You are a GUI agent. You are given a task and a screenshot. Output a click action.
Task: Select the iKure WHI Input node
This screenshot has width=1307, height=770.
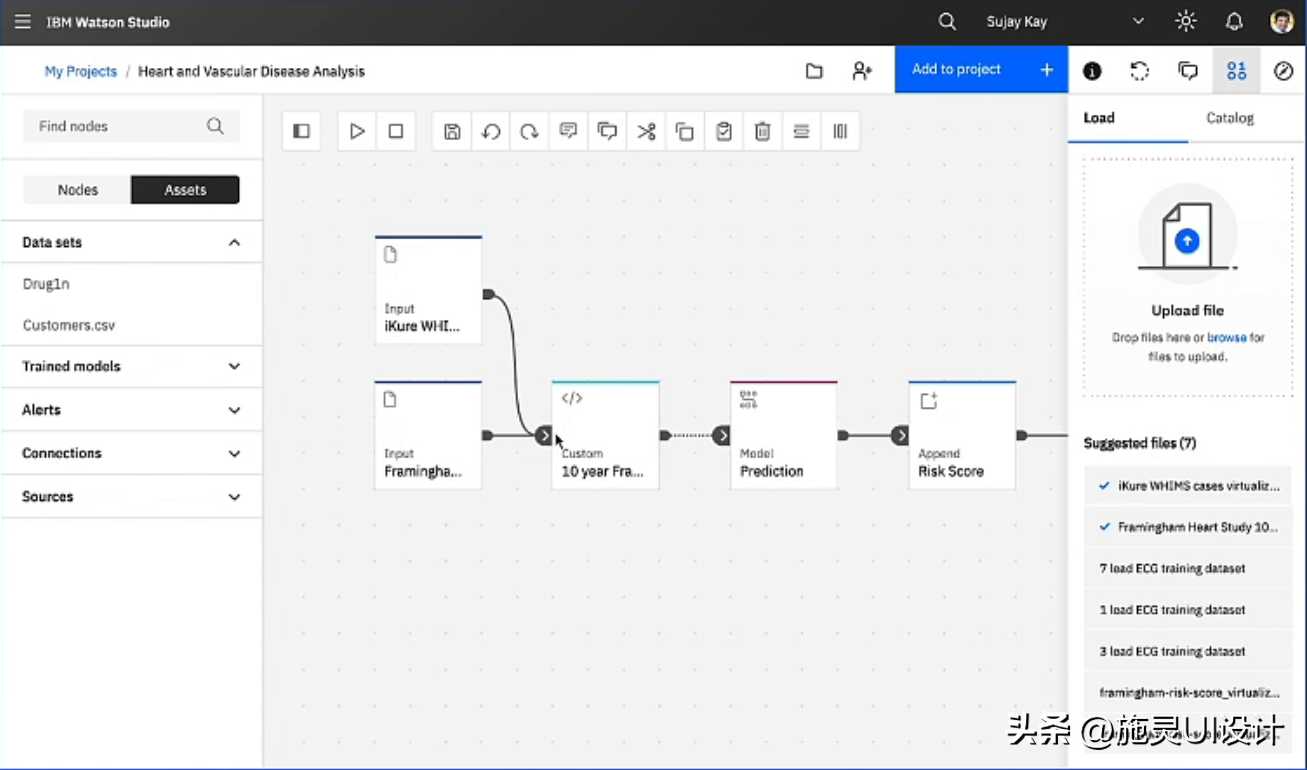point(428,290)
